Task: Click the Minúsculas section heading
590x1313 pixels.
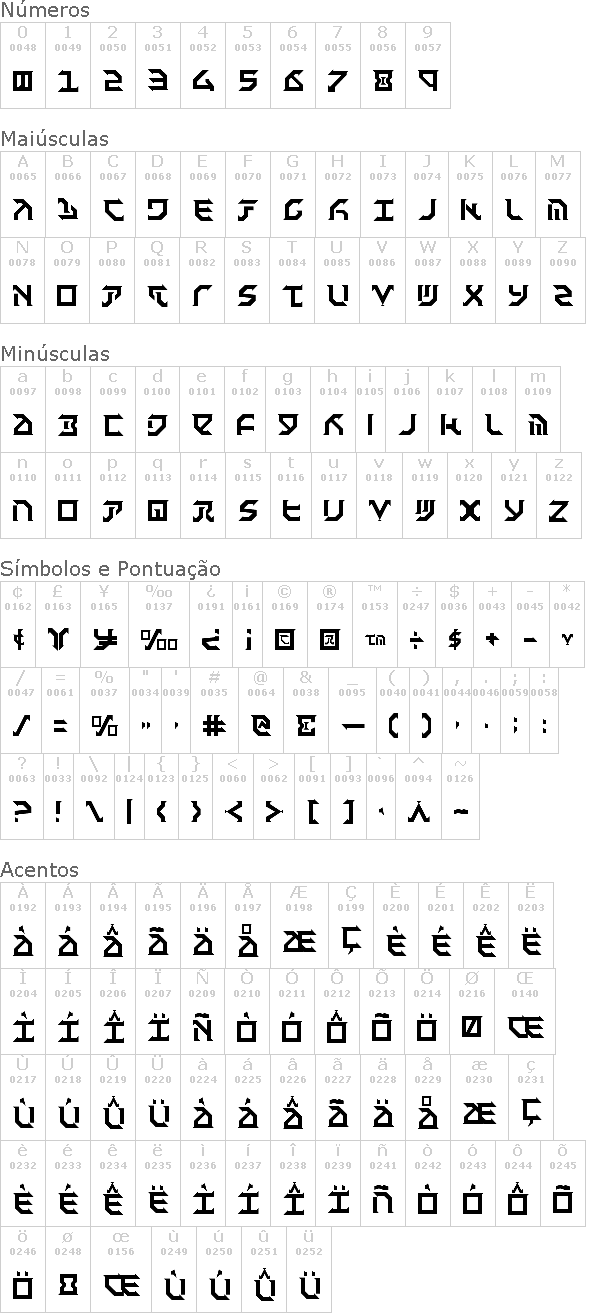Action: (55, 354)
